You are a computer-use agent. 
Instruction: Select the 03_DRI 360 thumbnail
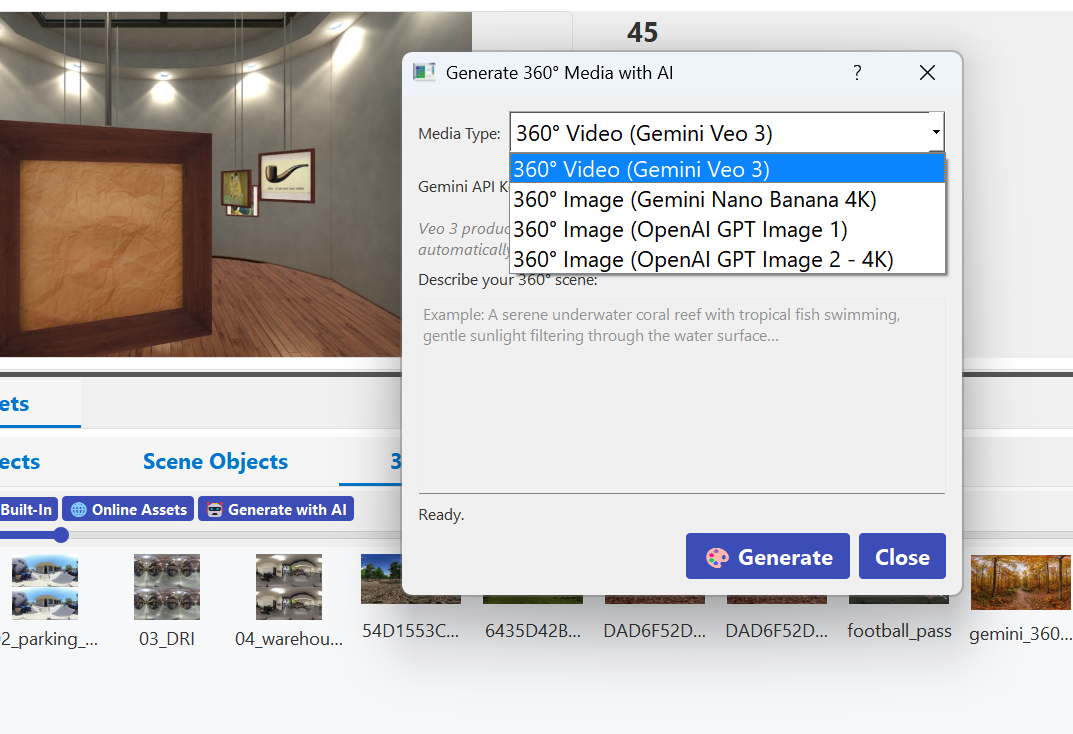click(x=167, y=587)
